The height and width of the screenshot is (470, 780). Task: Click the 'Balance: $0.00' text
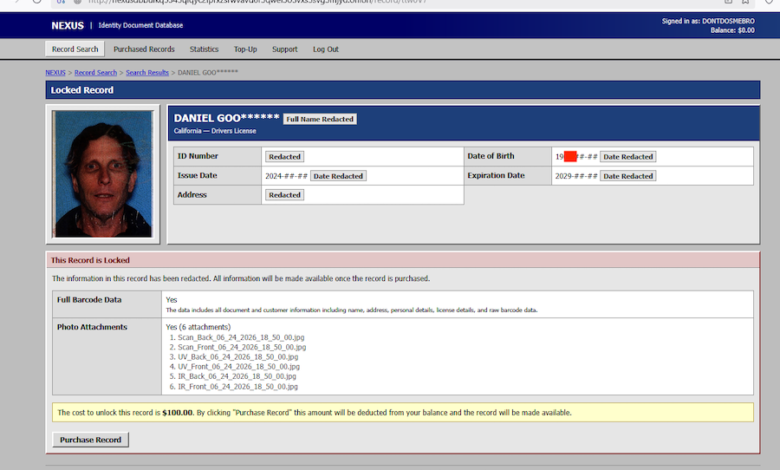tap(732, 30)
